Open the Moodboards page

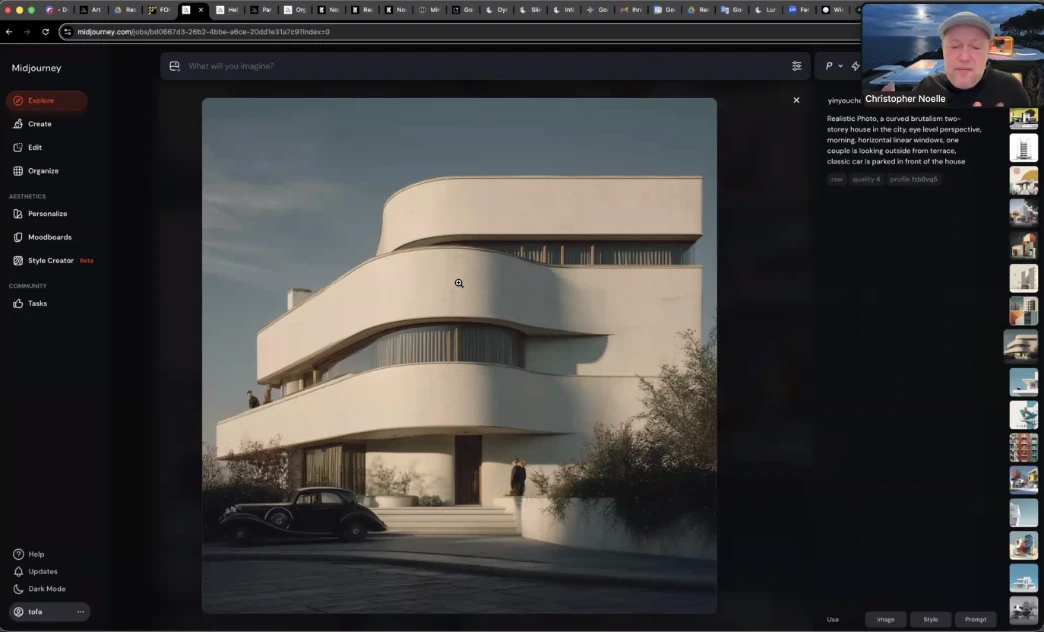pos(49,237)
